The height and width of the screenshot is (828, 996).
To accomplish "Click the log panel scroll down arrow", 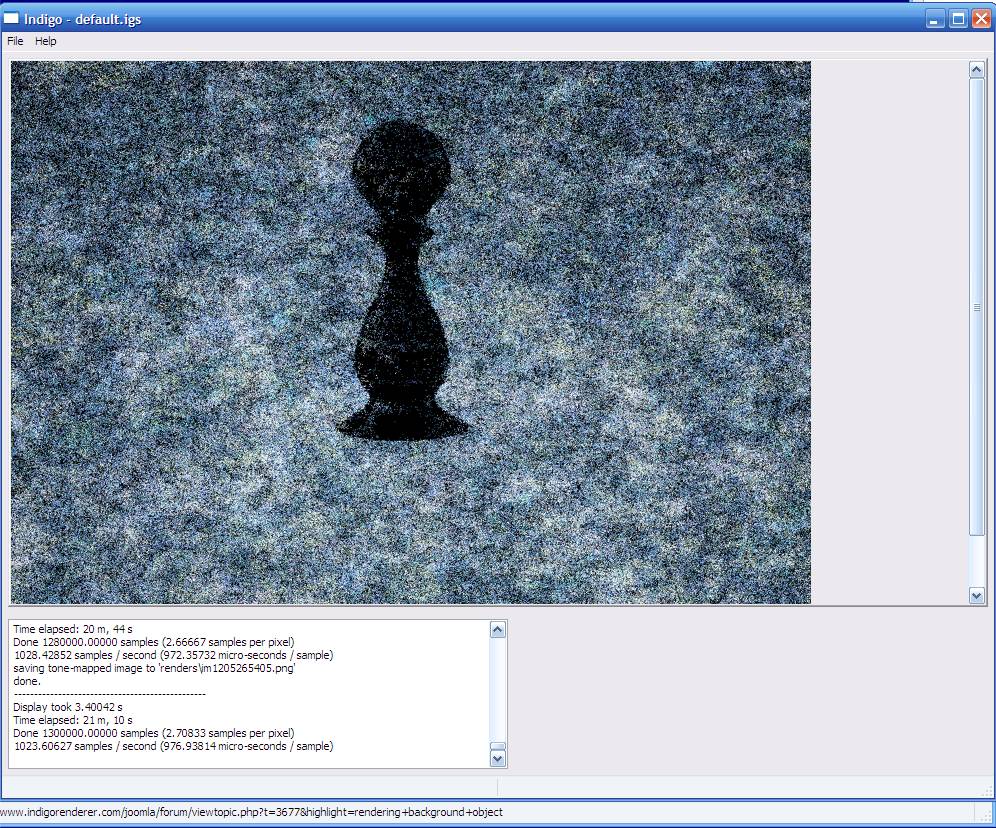I will 497,759.
